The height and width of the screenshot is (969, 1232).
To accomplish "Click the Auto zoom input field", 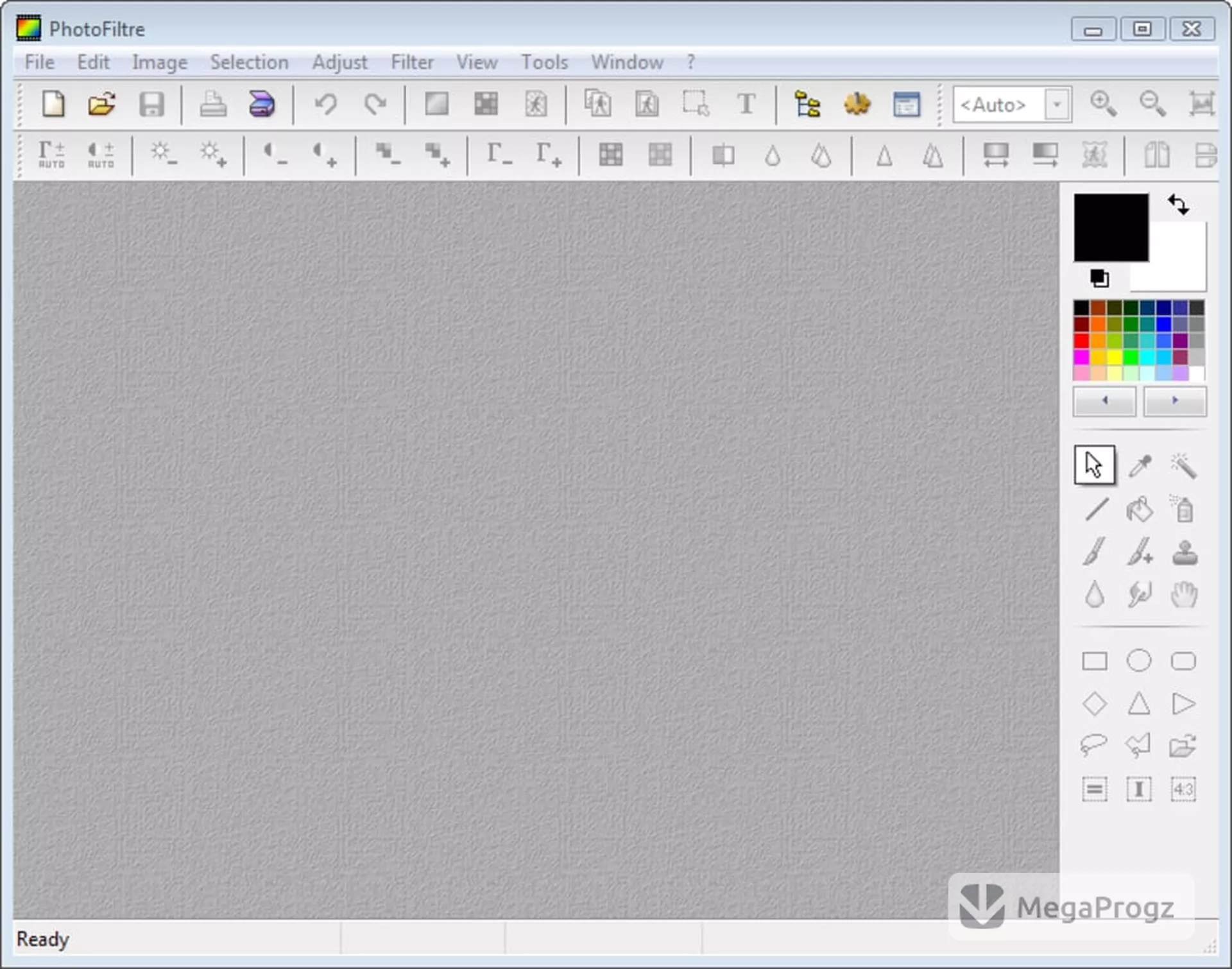I will (x=998, y=104).
